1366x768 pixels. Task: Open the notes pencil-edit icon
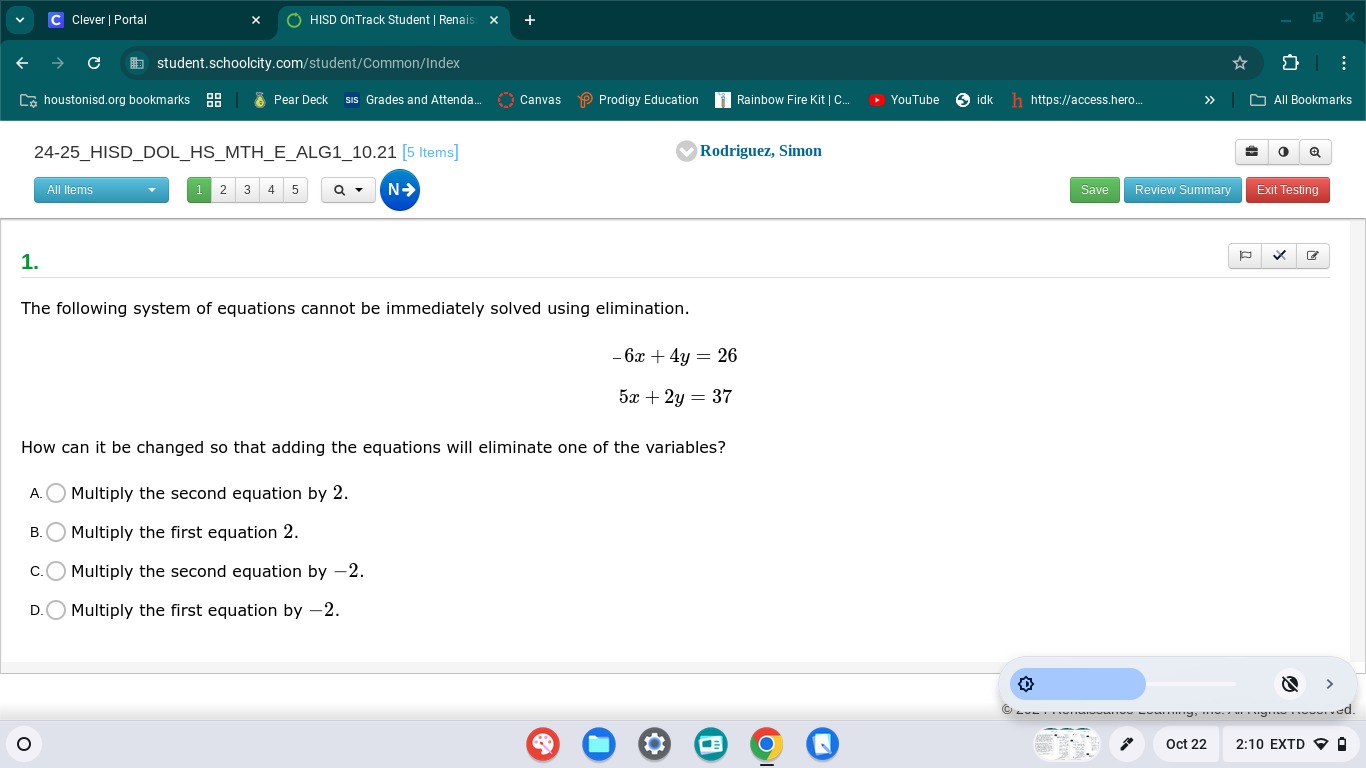coord(1313,256)
